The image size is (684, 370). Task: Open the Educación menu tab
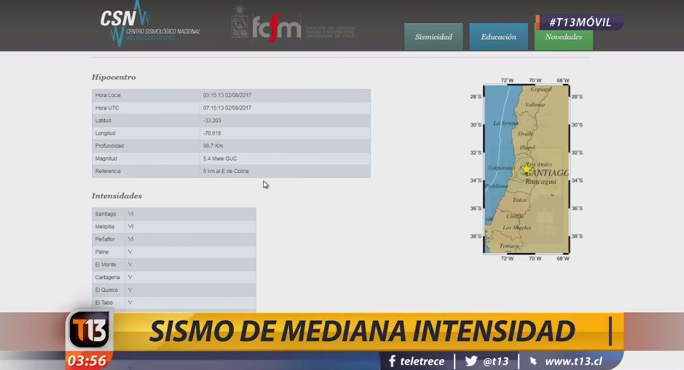(499, 37)
